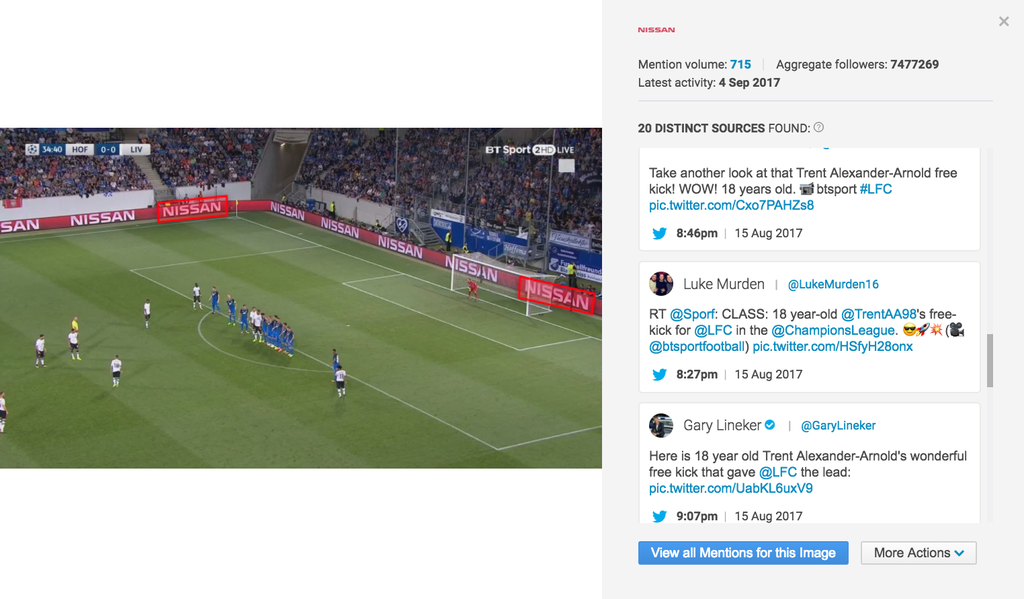The width and height of the screenshot is (1024, 599).
Task: Open the mention volume 715 link
Action: pyautogui.click(x=741, y=65)
